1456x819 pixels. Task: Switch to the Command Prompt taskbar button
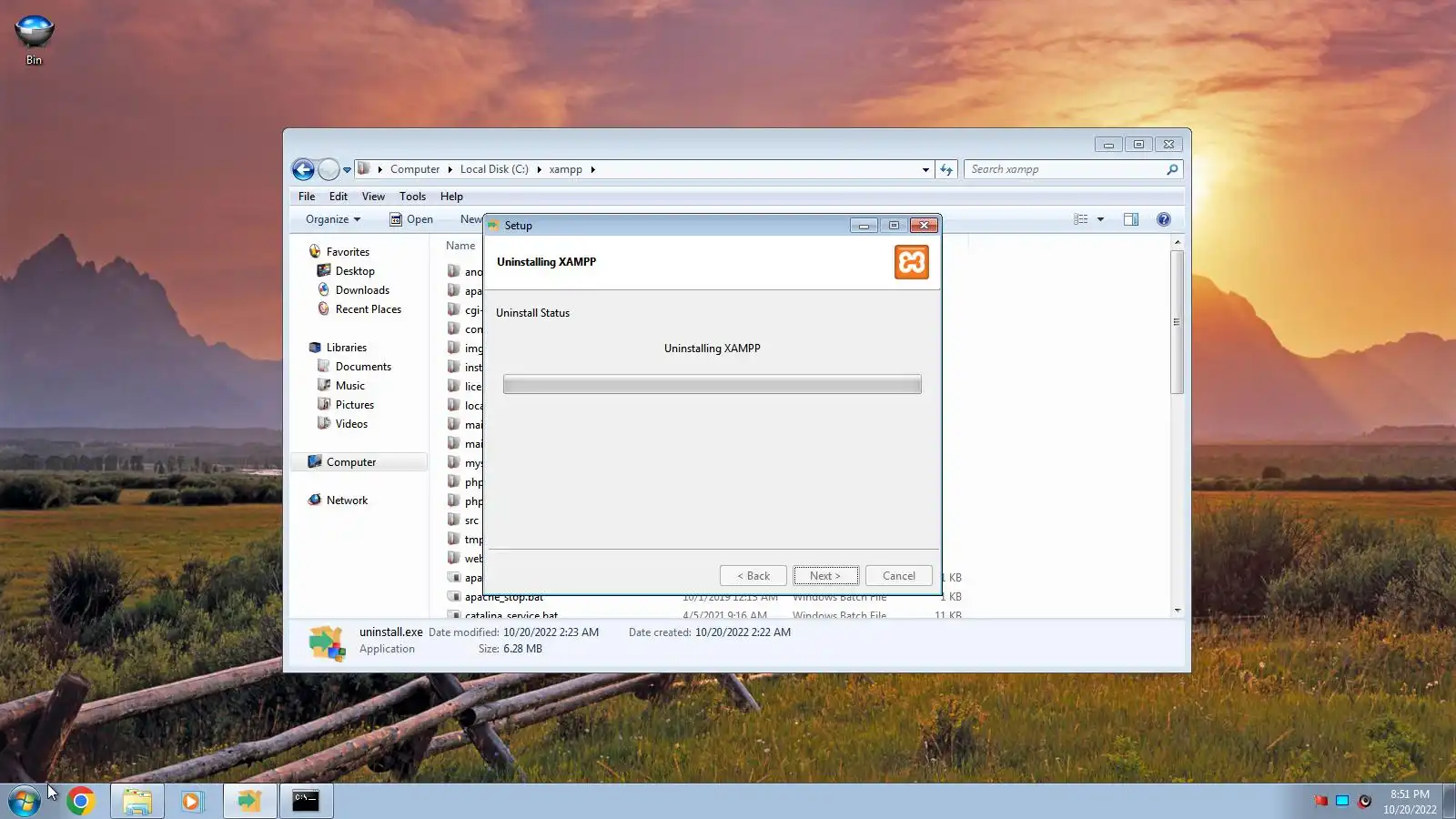tap(306, 801)
